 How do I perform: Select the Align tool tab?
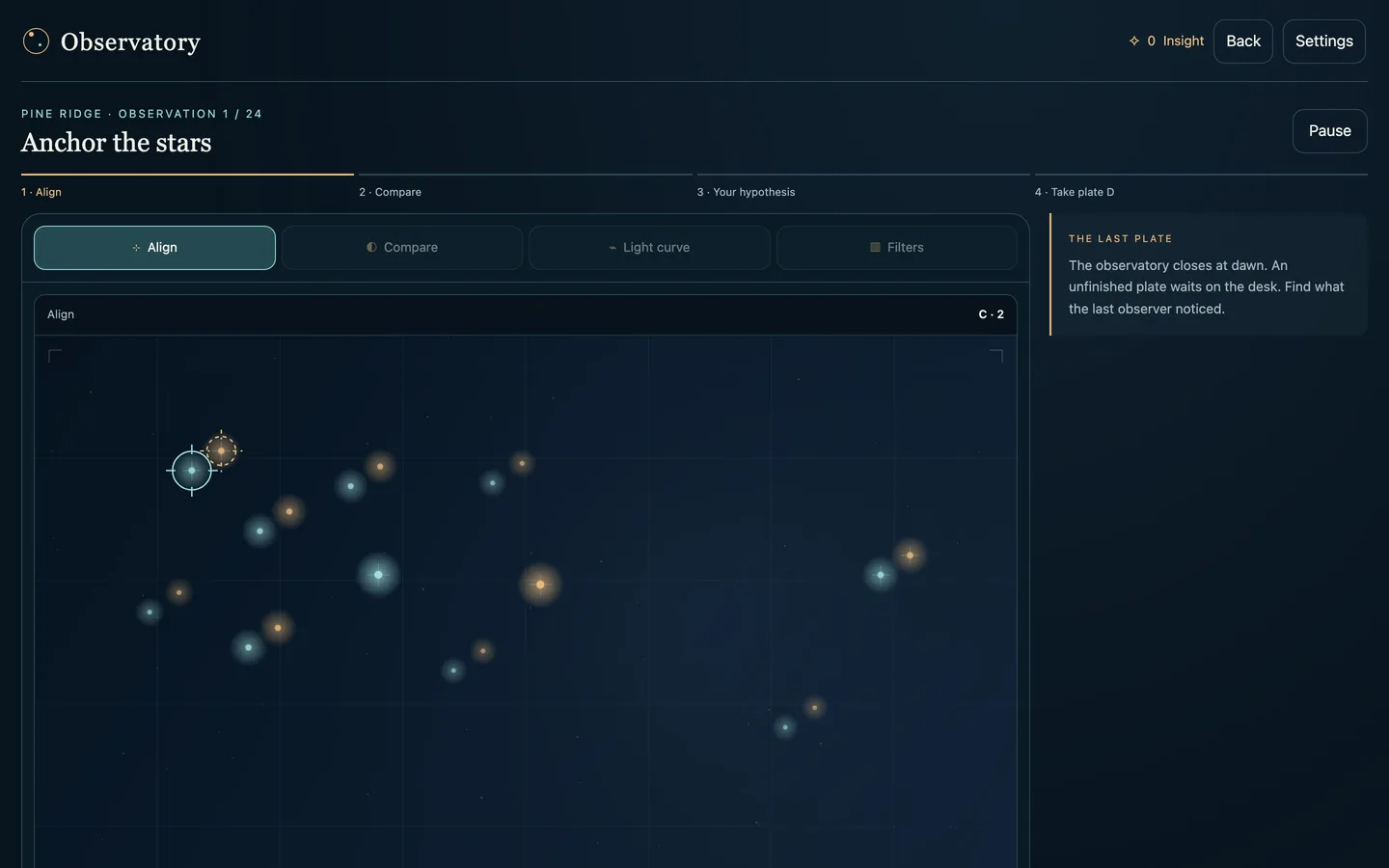[x=154, y=248]
